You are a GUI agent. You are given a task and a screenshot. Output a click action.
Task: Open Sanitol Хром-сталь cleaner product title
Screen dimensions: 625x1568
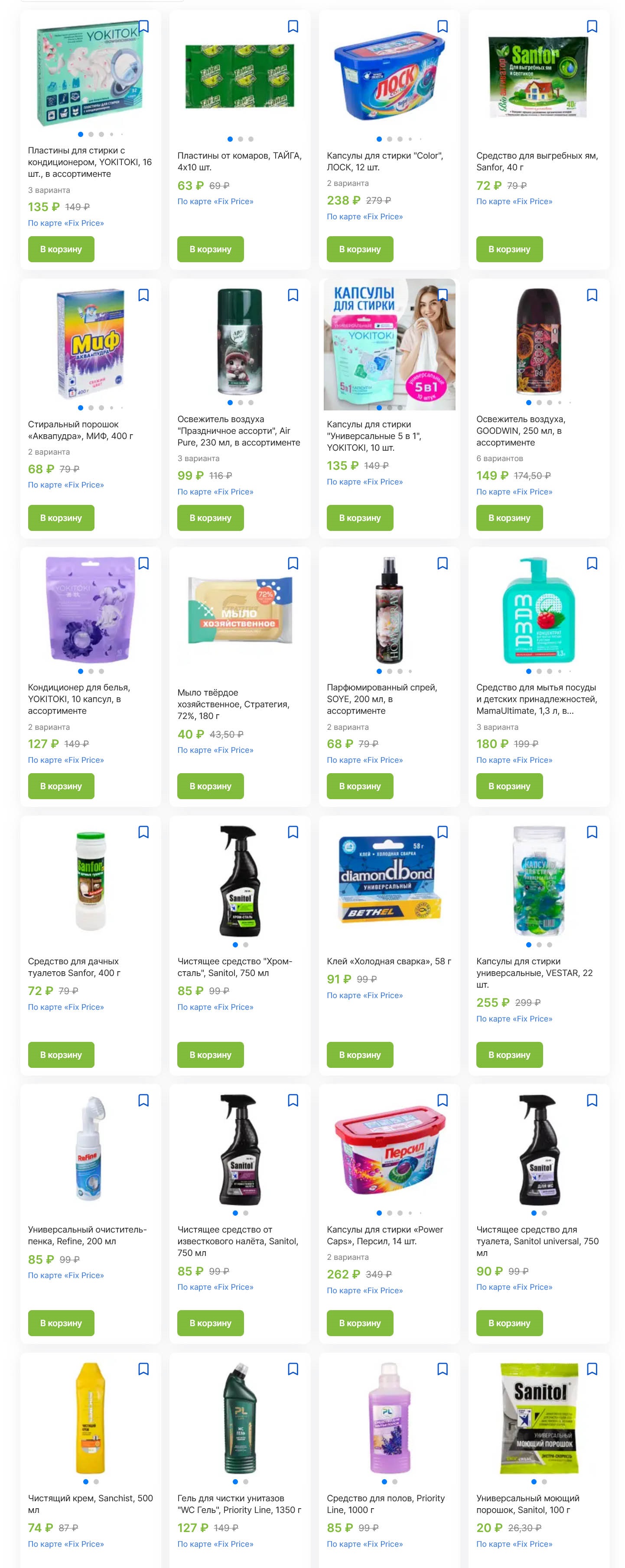coord(235,967)
